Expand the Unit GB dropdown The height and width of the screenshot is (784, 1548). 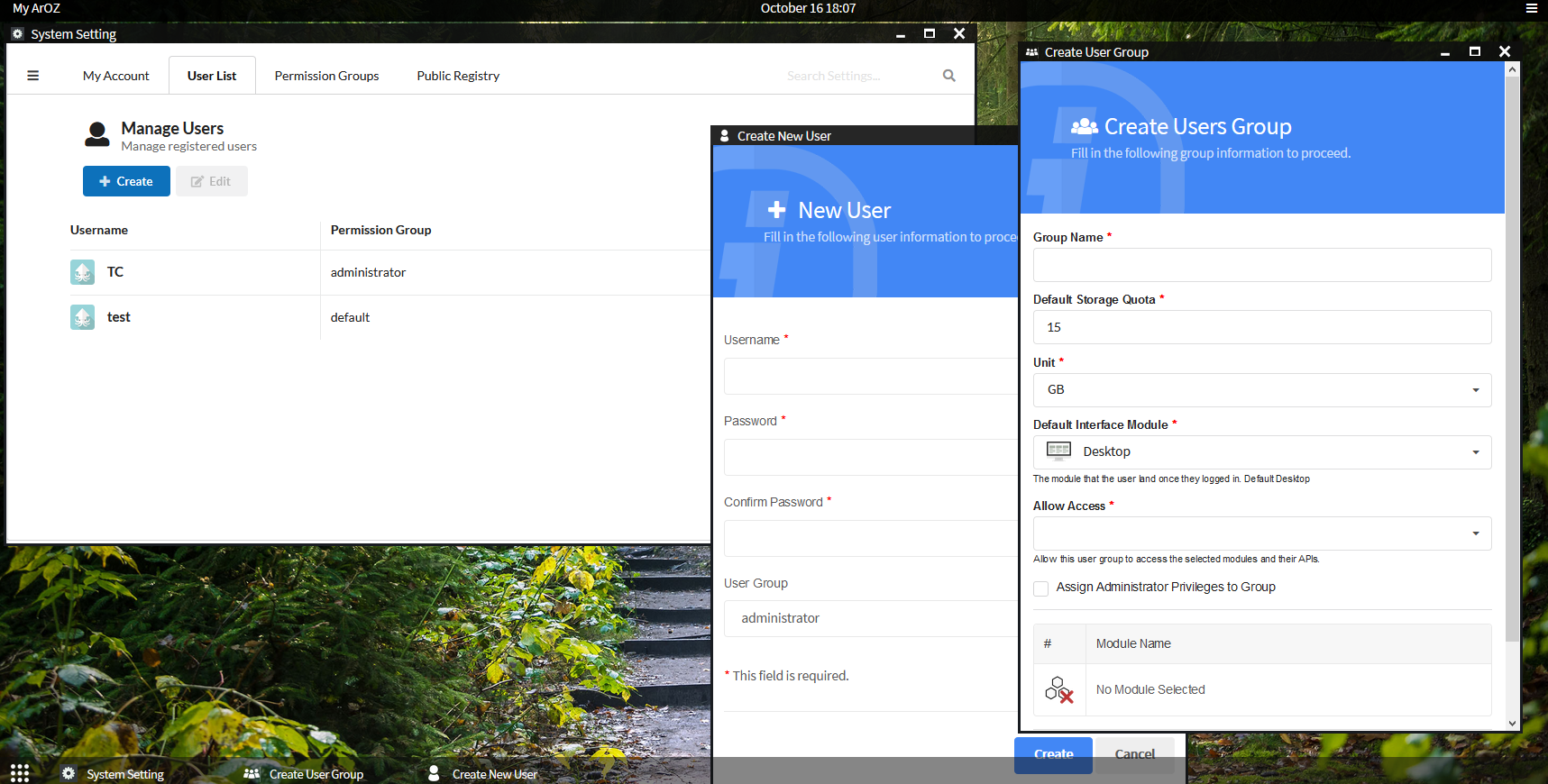[x=1261, y=390]
